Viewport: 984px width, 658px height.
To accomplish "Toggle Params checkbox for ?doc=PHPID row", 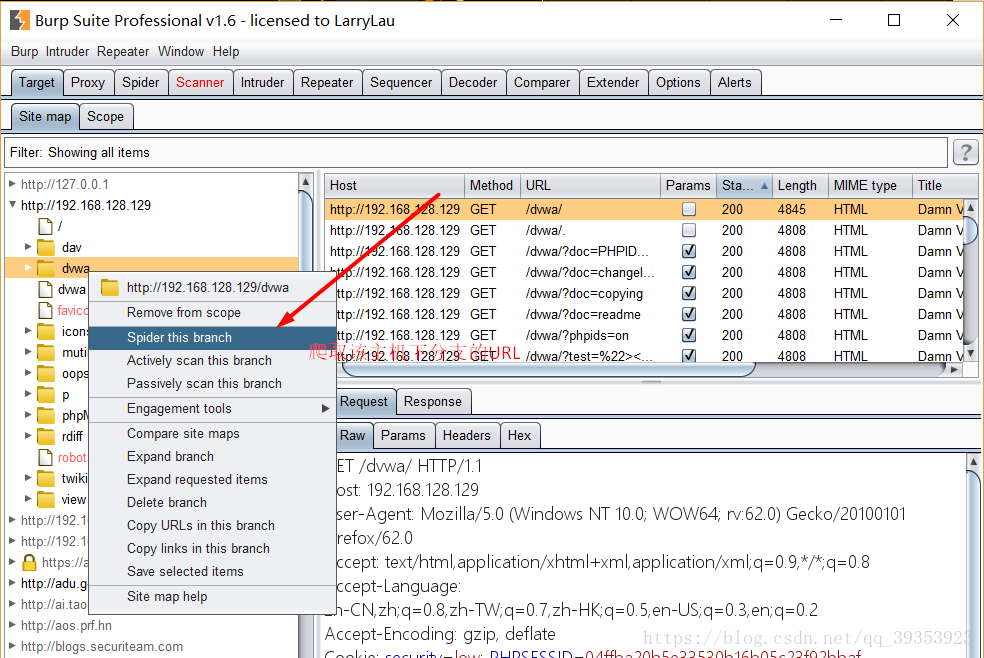I will click(688, 251).
